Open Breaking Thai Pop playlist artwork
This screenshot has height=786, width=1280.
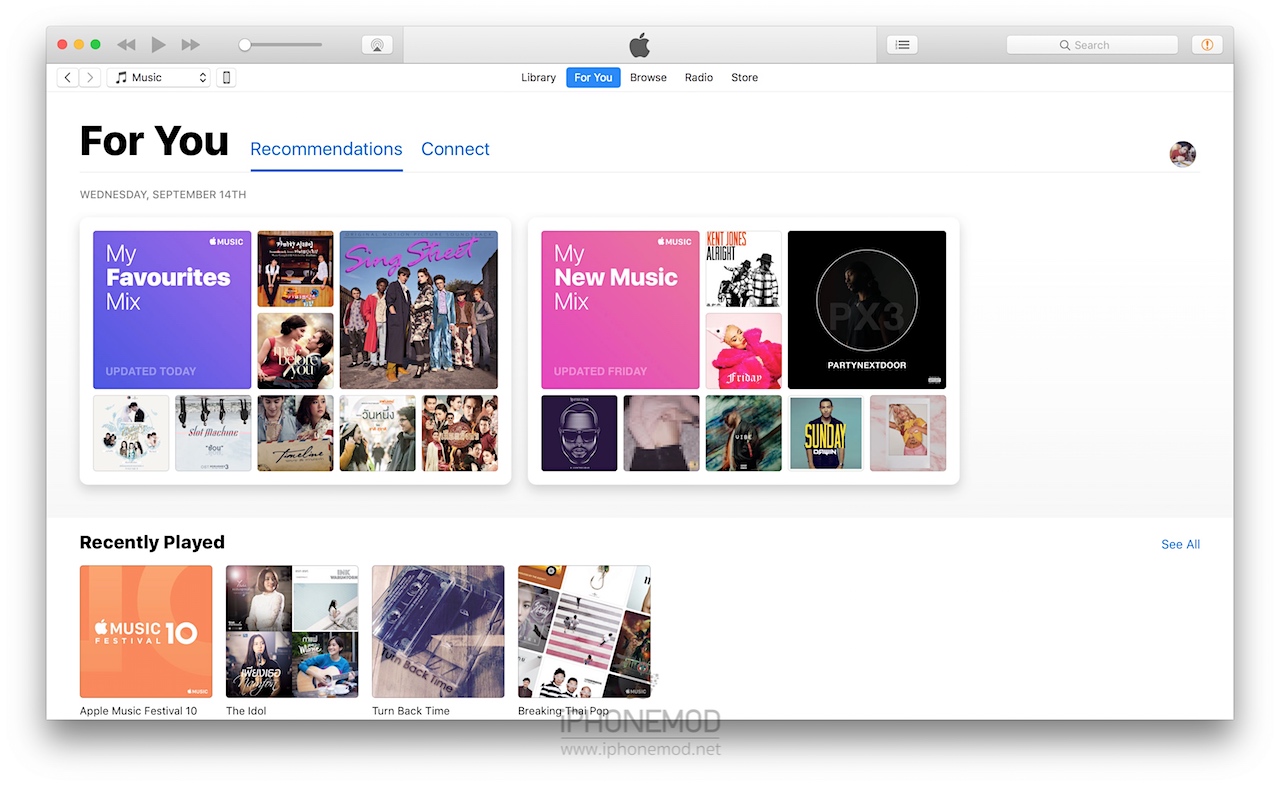point(584,631)
